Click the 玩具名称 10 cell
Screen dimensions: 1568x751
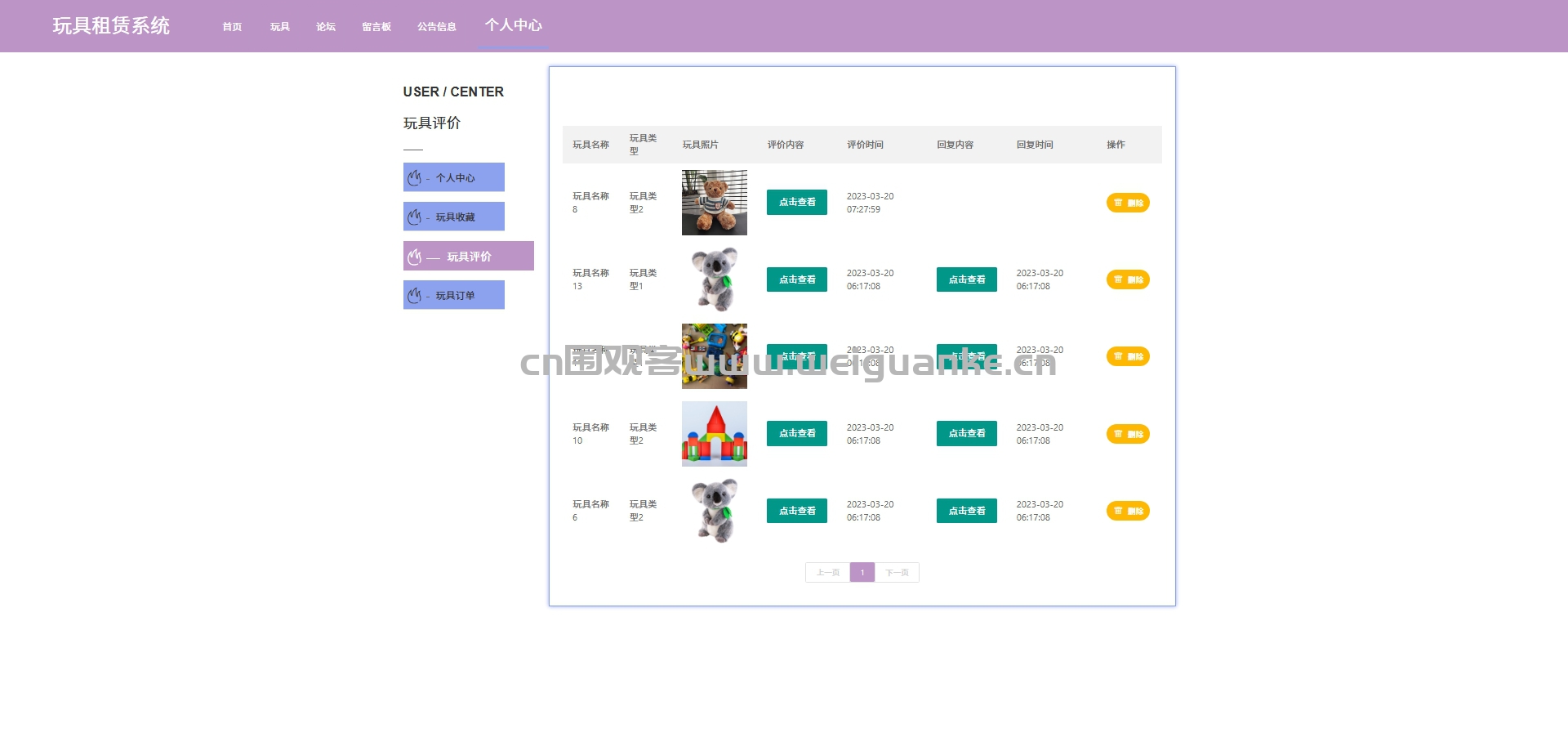click(x=590, y=434)
